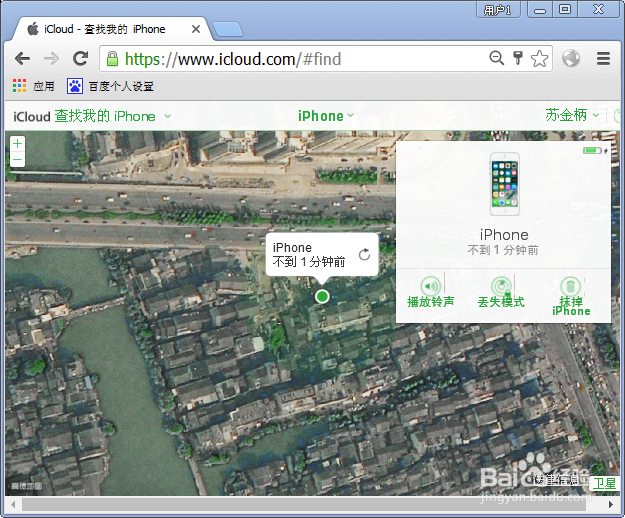Click the 抹掉 iPhone erase button
The width and height of the screenshot is (625, 518).
pyautogui.click(x=571, y=296)
